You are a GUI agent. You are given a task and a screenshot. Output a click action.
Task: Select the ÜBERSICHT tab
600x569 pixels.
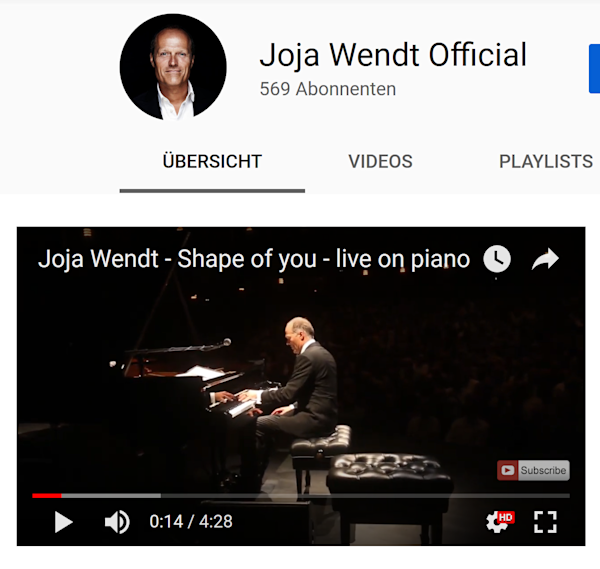(x=212, y=161)
